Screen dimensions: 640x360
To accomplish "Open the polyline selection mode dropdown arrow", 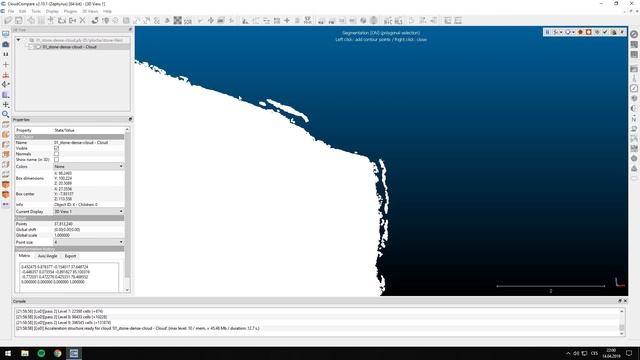I will (x=561, y=32).
